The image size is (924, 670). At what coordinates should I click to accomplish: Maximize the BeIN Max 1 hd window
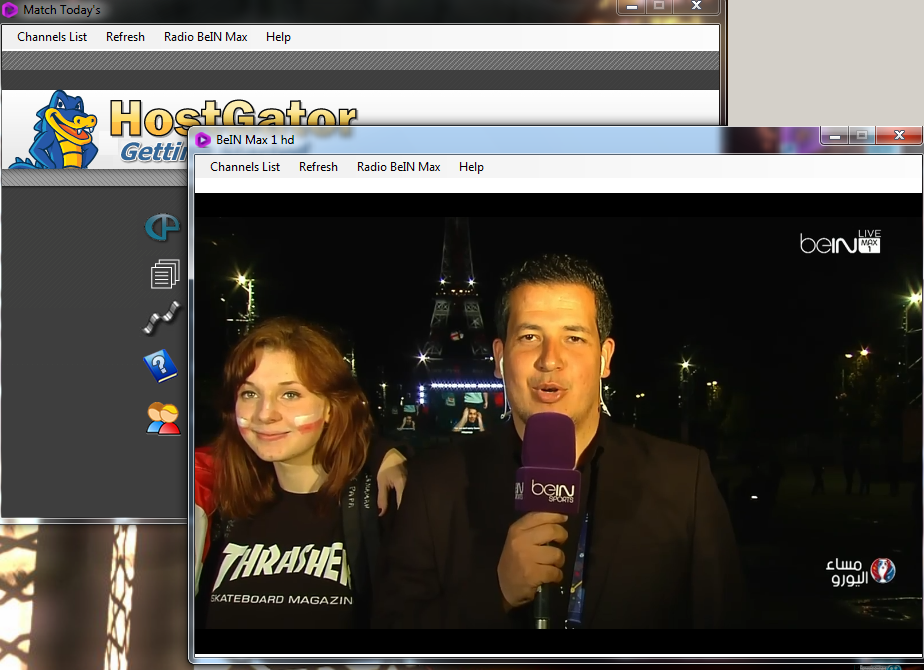pos(862,136)
